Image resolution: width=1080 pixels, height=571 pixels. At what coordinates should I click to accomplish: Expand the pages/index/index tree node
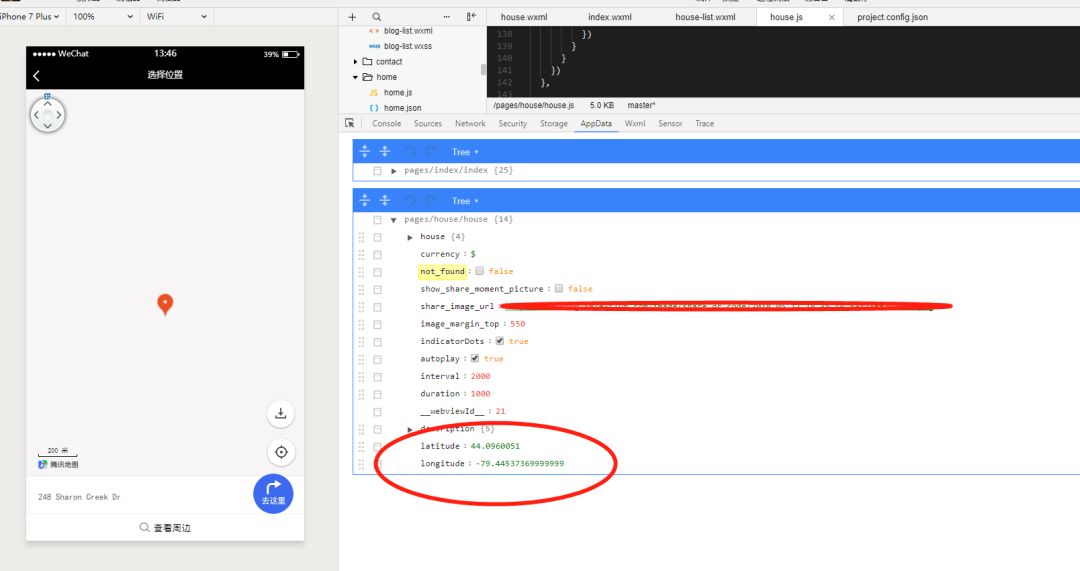click(394, 171)
